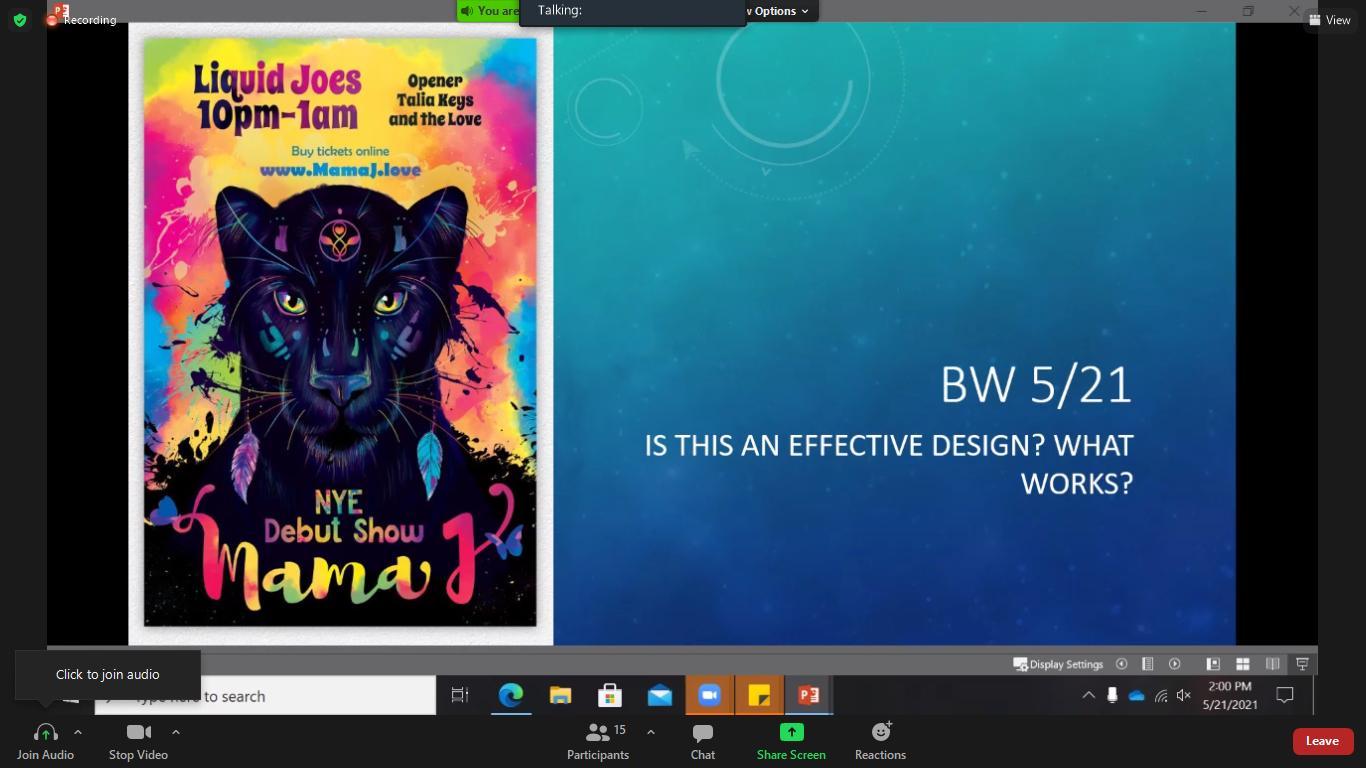Viewport: 1366px width, 768px height.
Task: Open audio options arrow beside Join Audio
Action: click(x=78, y=732)
